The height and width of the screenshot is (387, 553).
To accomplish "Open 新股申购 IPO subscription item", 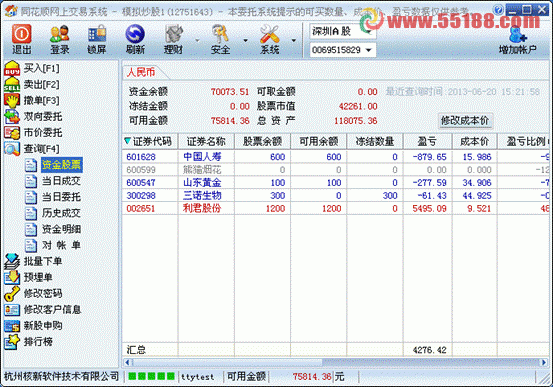I will pos(33,326).
